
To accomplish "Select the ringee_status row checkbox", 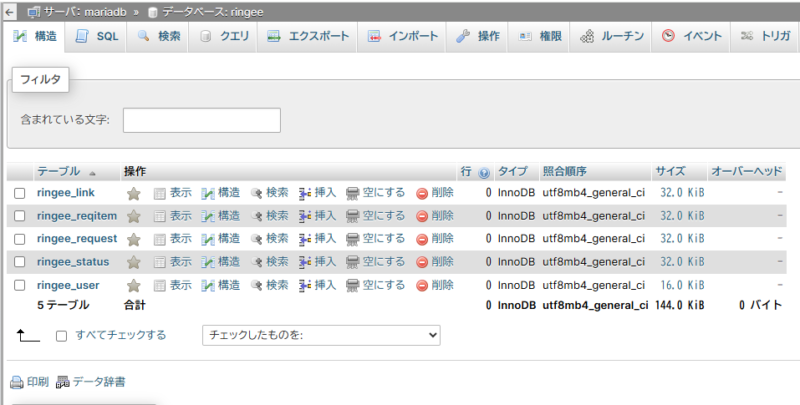I will [19, 262].
